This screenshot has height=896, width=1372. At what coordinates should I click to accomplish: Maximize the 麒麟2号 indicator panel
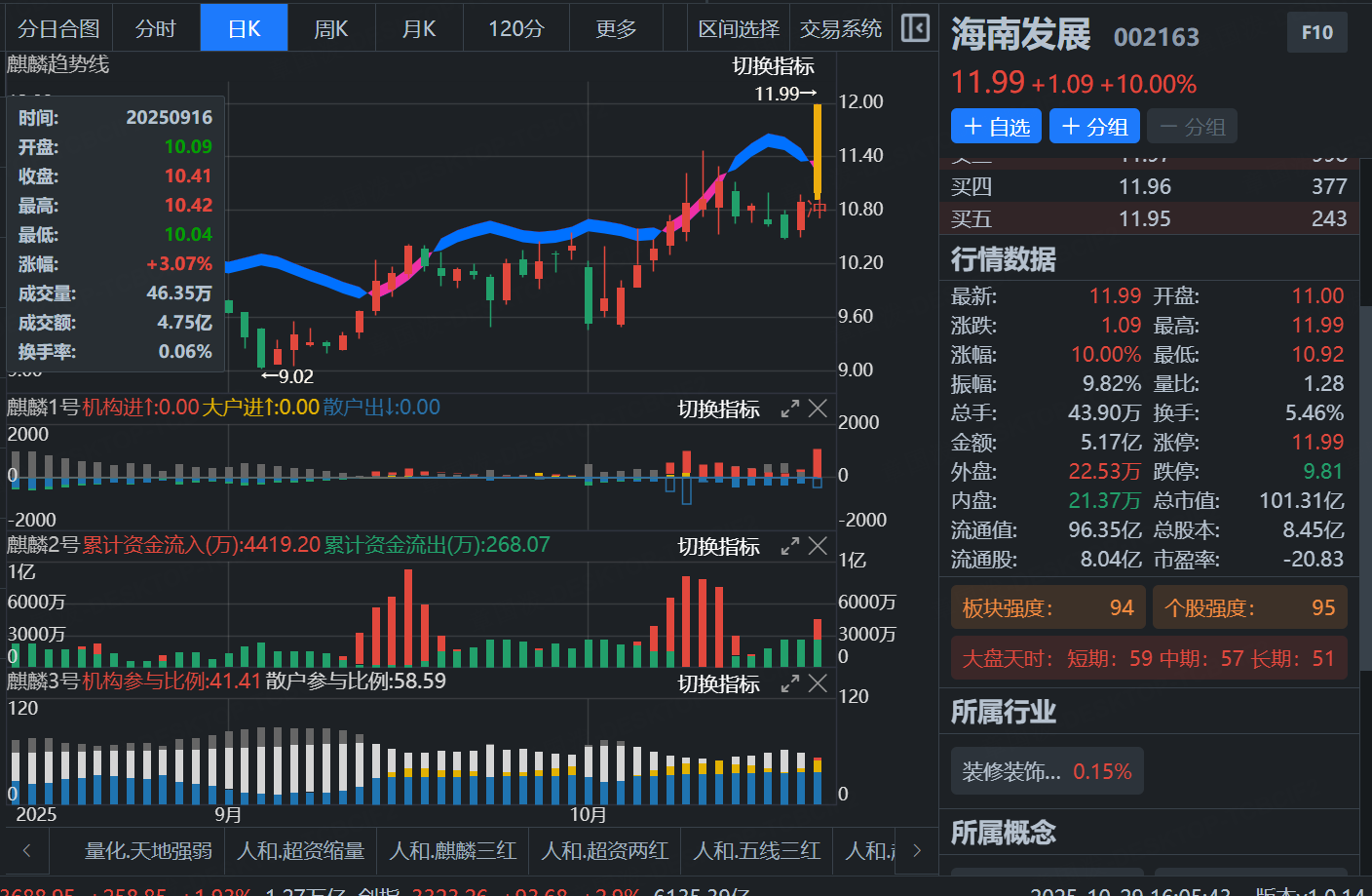(790, 547)
